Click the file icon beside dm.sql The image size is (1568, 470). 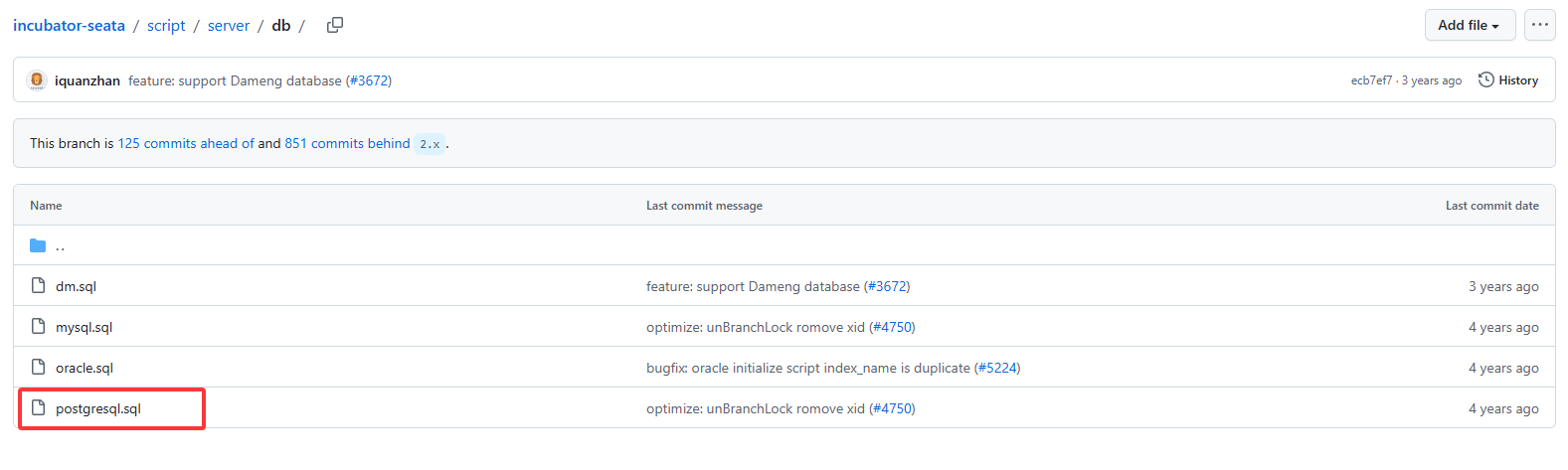(38, 286)
